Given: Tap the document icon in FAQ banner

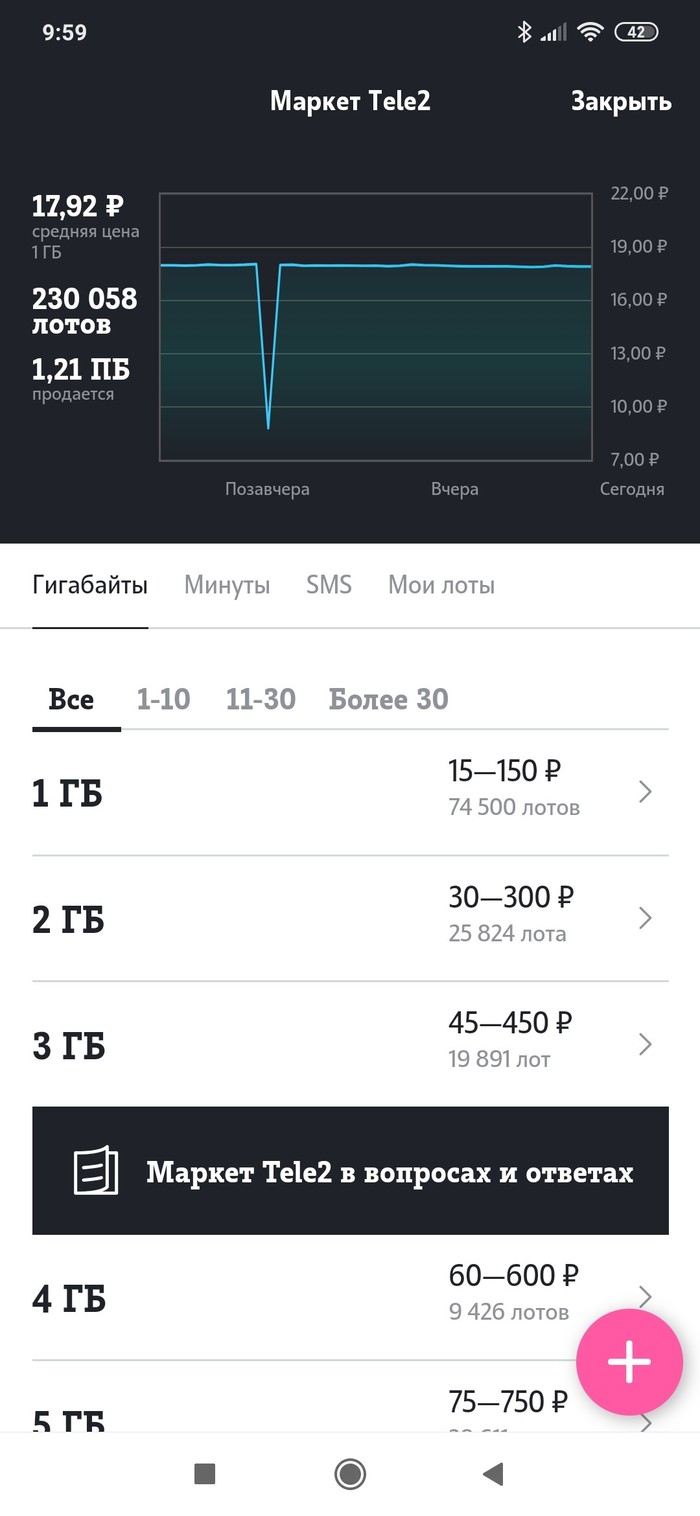Looking at the screenshot, I should (x=96, y=1170).
